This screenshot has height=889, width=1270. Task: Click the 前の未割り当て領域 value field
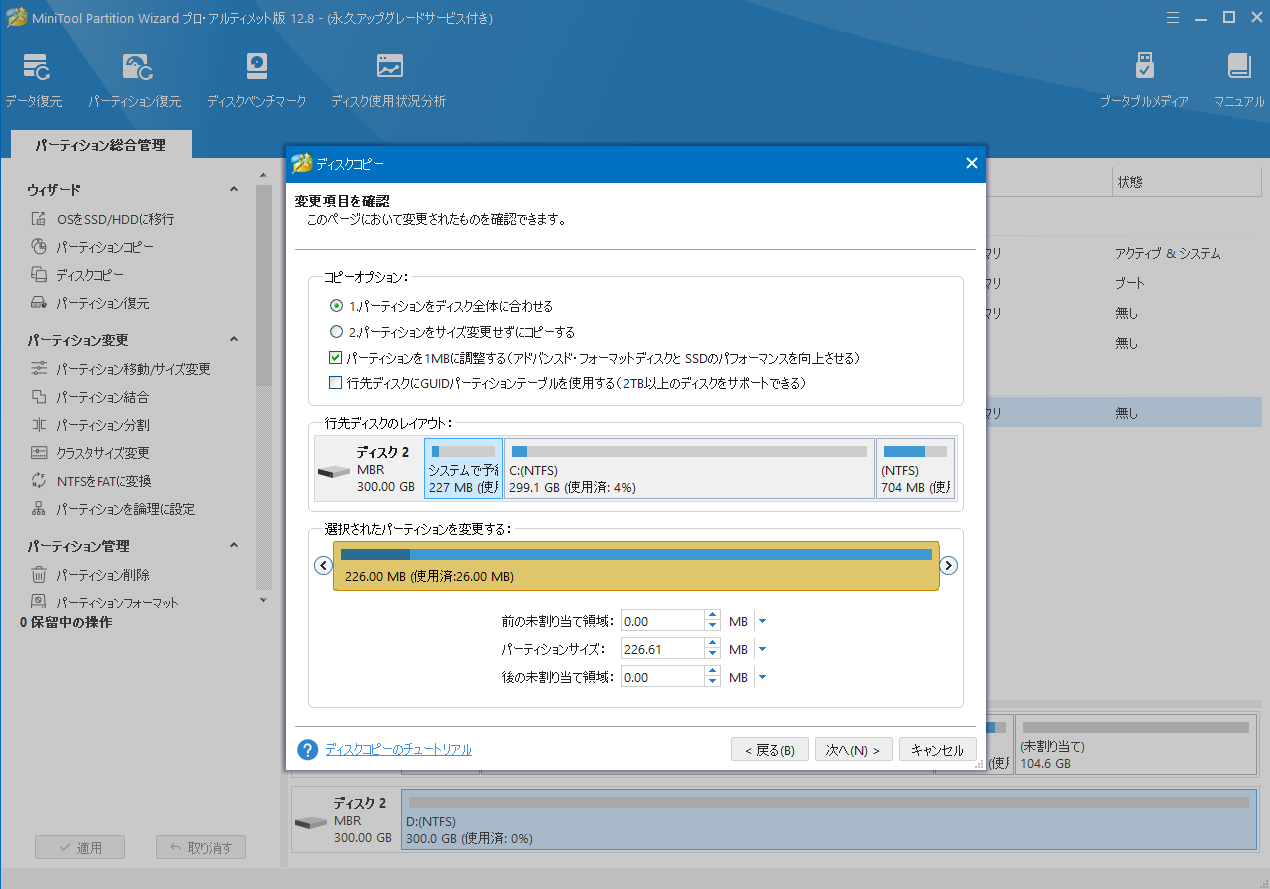pos(663,621)
